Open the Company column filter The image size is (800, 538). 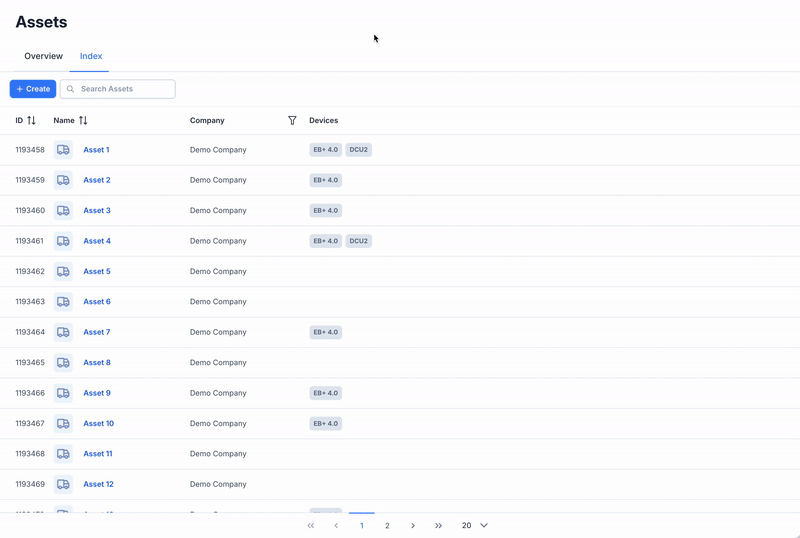(x=292, y=121)
